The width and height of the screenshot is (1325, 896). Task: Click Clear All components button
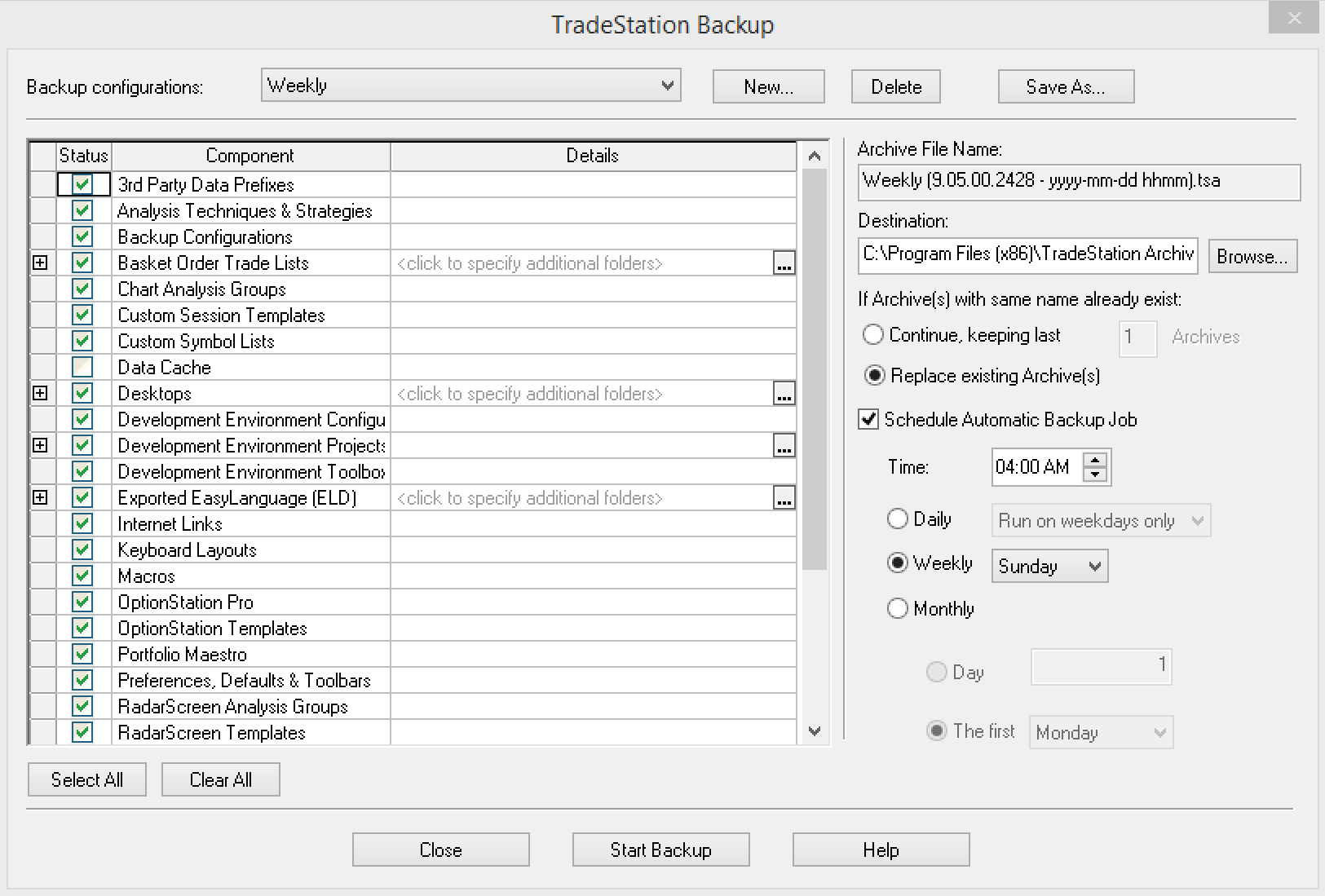tap(221, 779)
